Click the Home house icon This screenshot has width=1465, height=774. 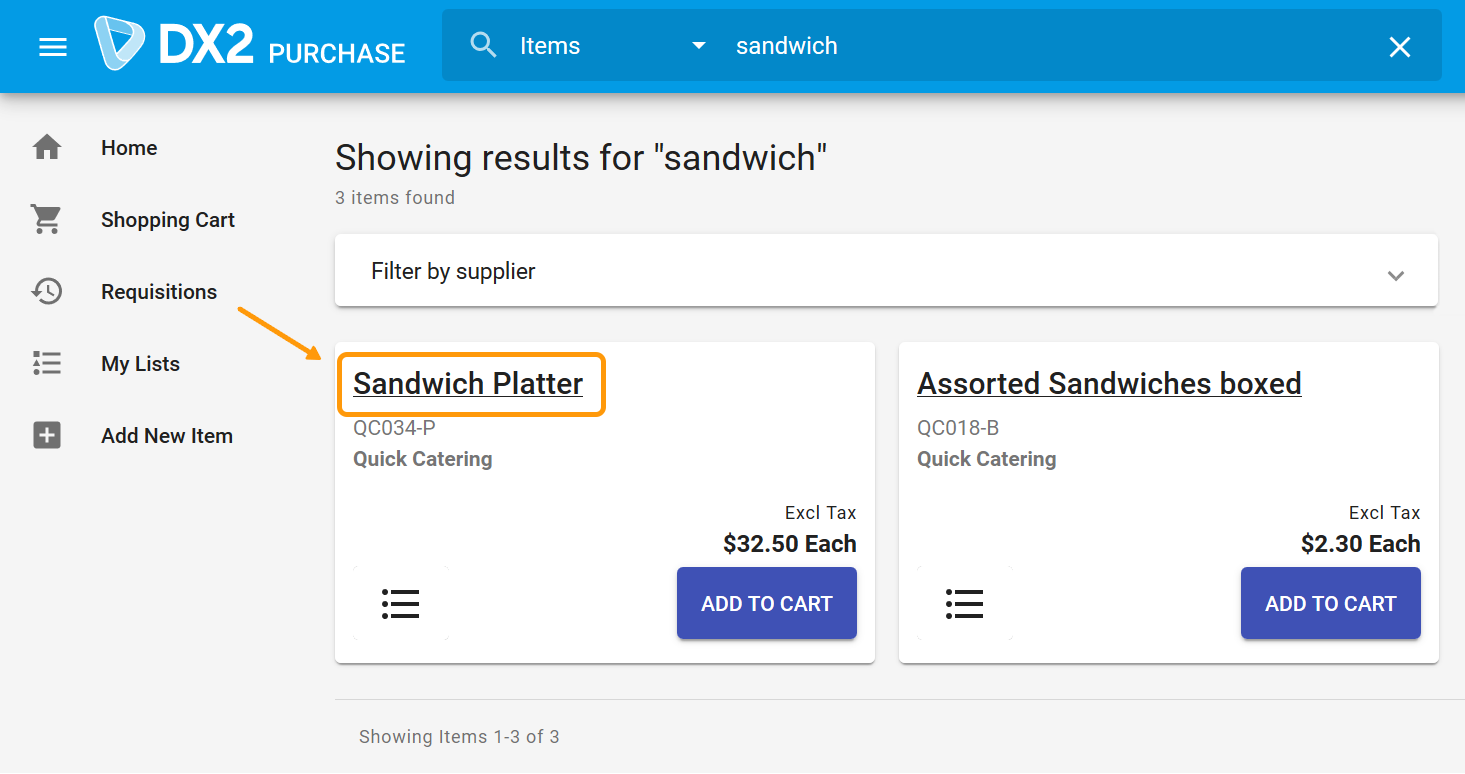(x=47, y=148)
